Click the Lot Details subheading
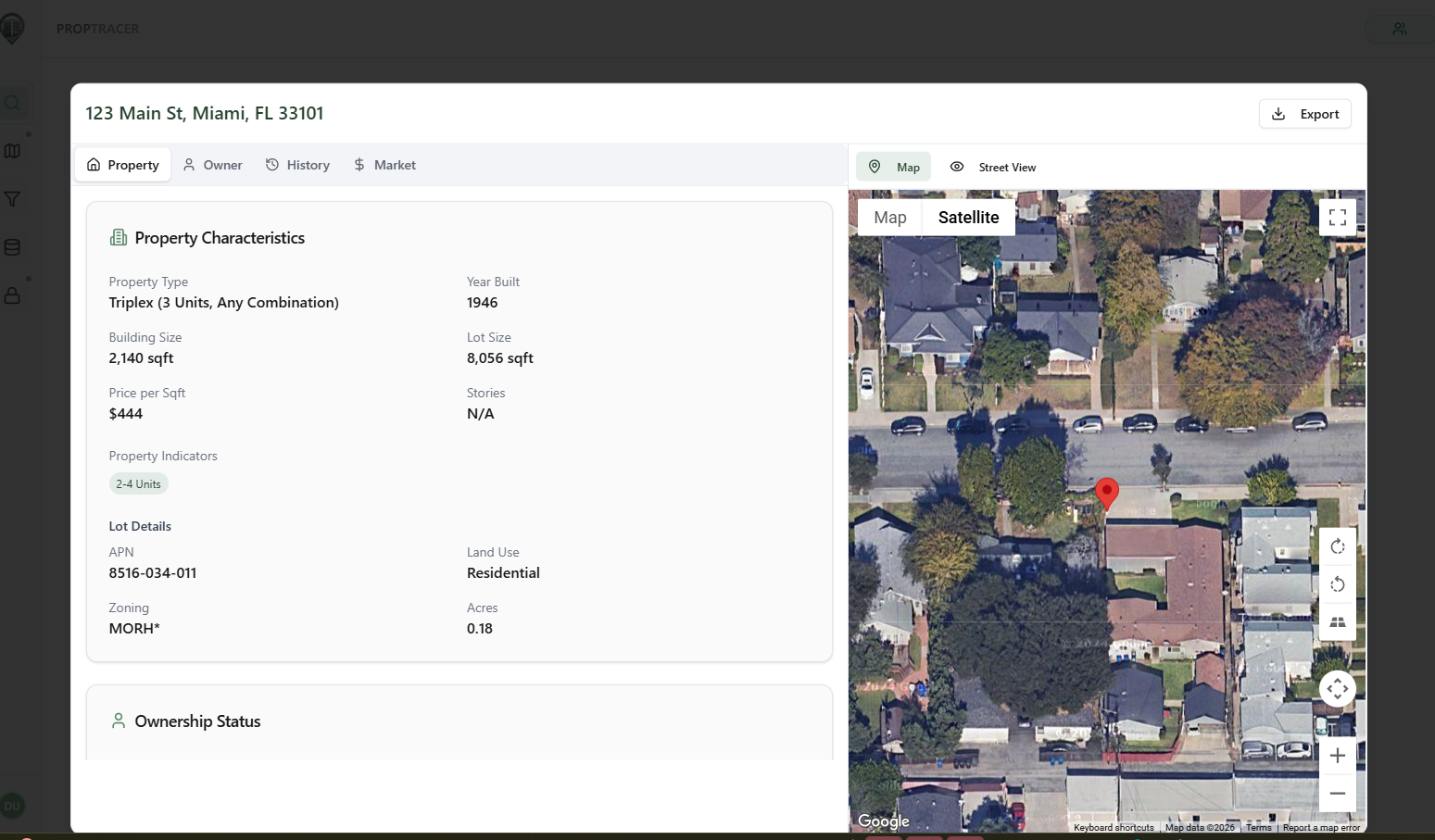Screen dimensions: 1435x840 coord(140,526)
